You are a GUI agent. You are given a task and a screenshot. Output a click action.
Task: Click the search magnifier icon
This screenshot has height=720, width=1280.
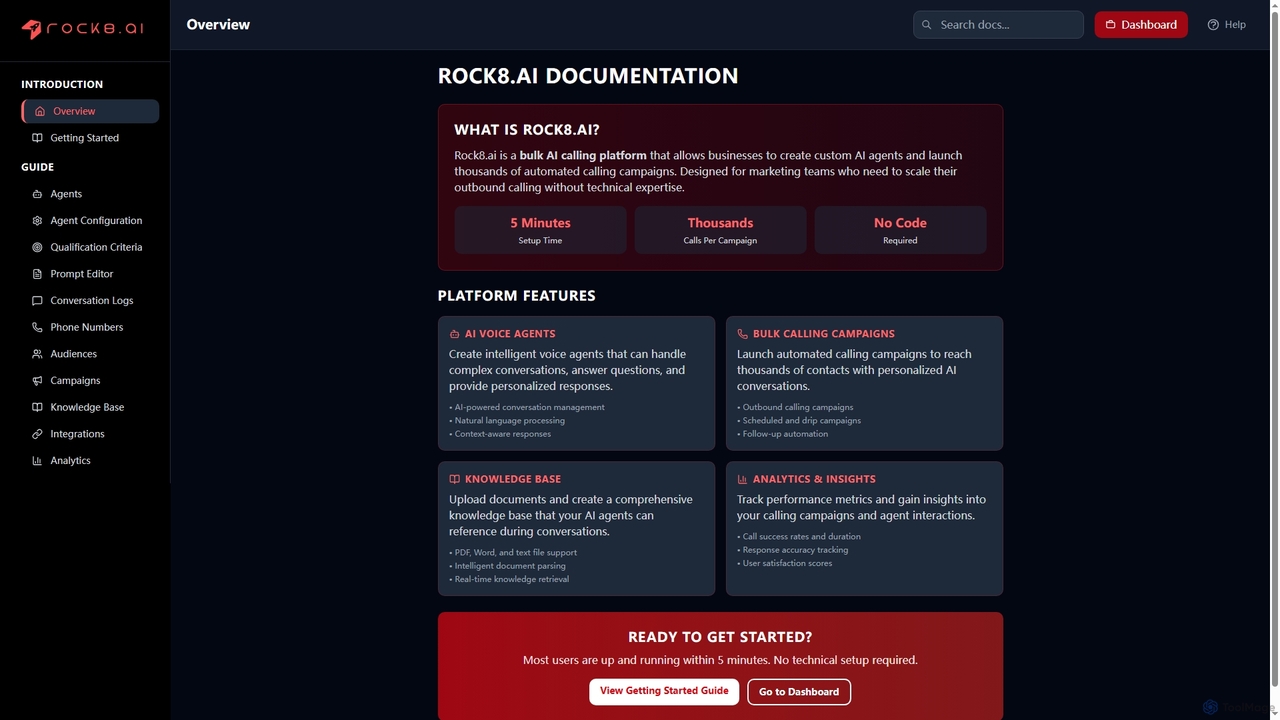coord(927,25)
